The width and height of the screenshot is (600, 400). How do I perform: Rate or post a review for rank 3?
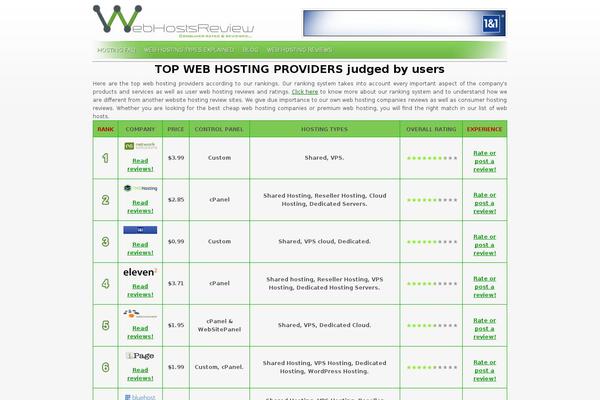pos(484,245)
